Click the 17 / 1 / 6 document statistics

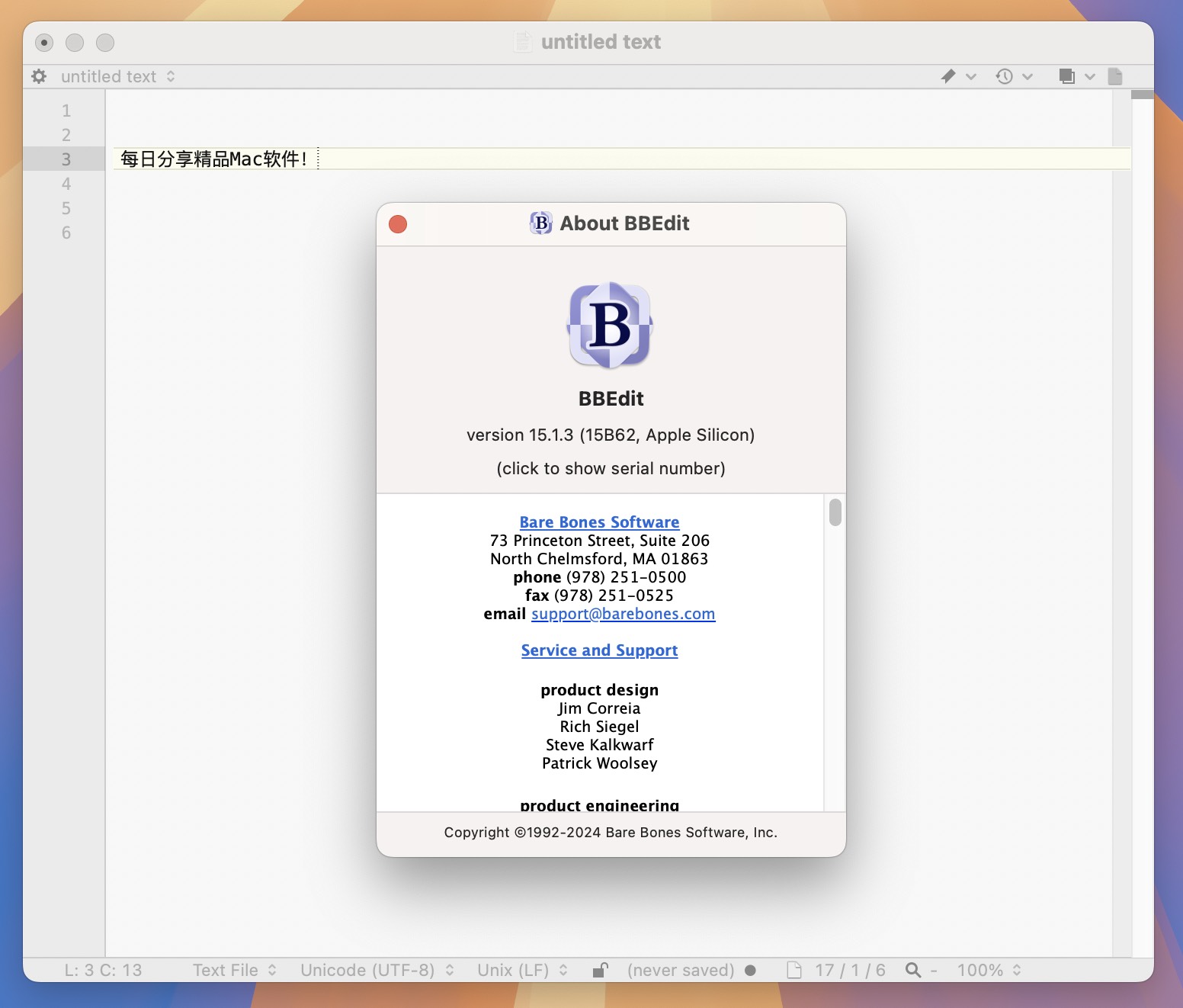850,970
